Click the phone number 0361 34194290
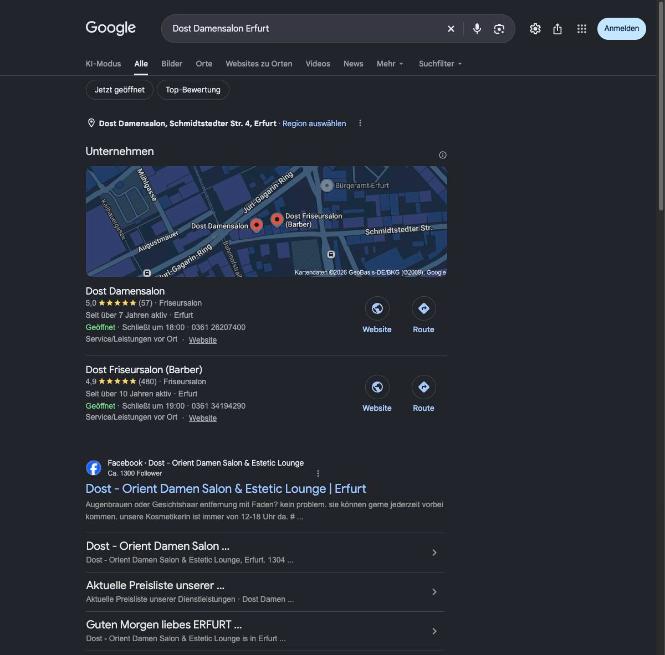 point(218,406)
